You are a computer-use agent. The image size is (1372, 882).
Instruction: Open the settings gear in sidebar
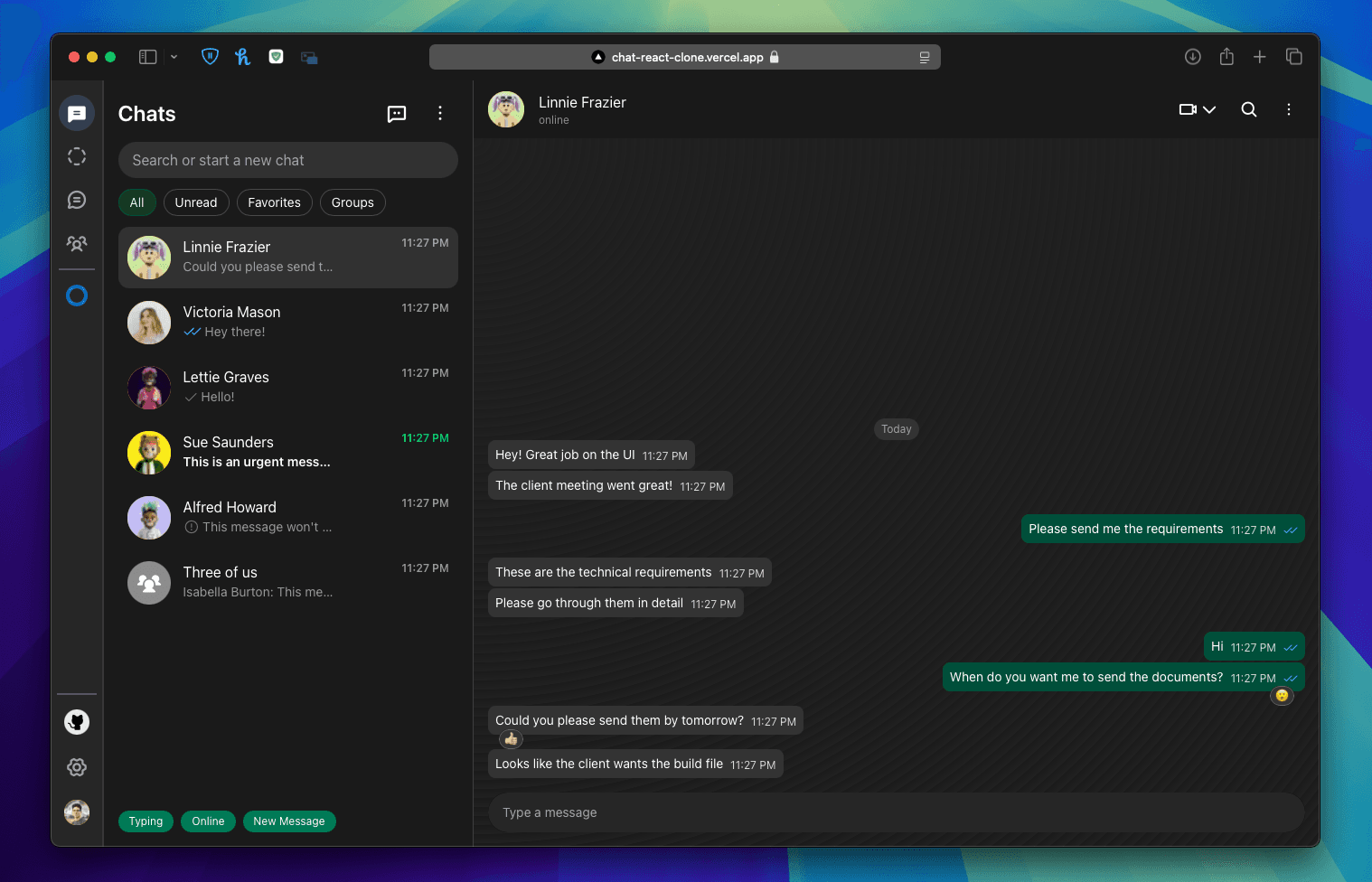coord(77,767)
